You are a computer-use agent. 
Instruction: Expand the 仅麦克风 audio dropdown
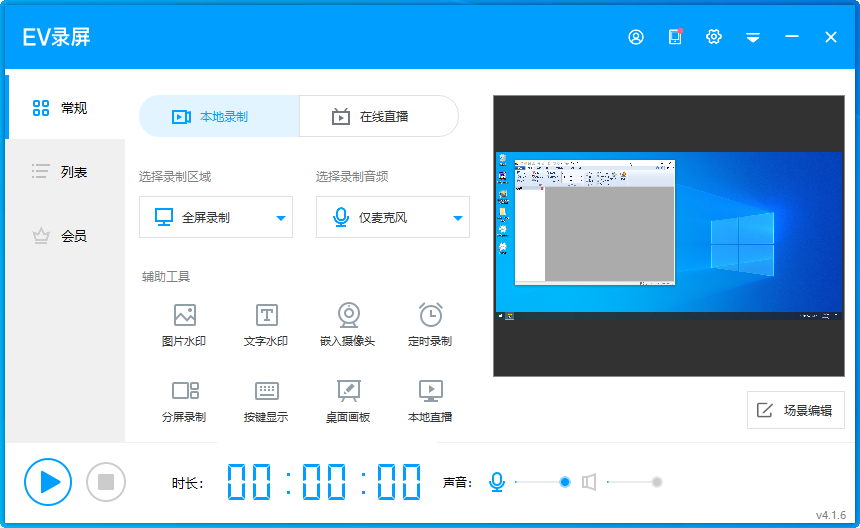[393, 217]
